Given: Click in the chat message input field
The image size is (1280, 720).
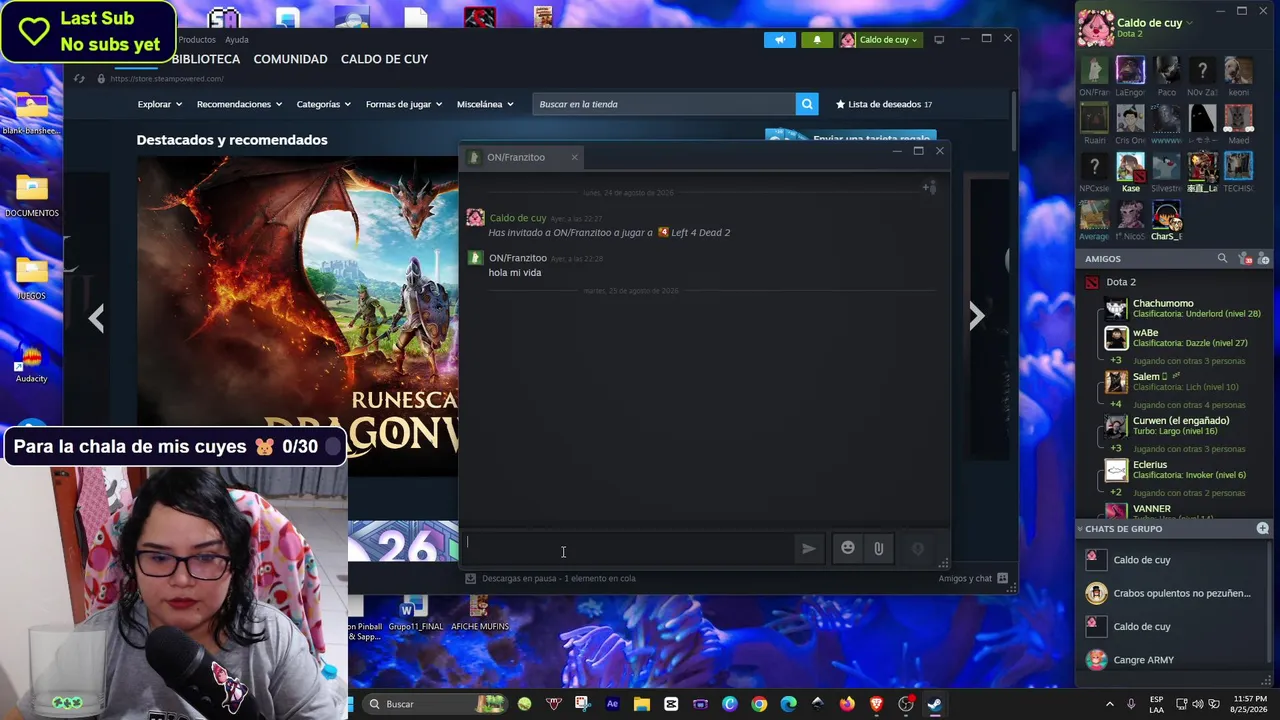Looking at the screenshot, I should coord(630,548).
